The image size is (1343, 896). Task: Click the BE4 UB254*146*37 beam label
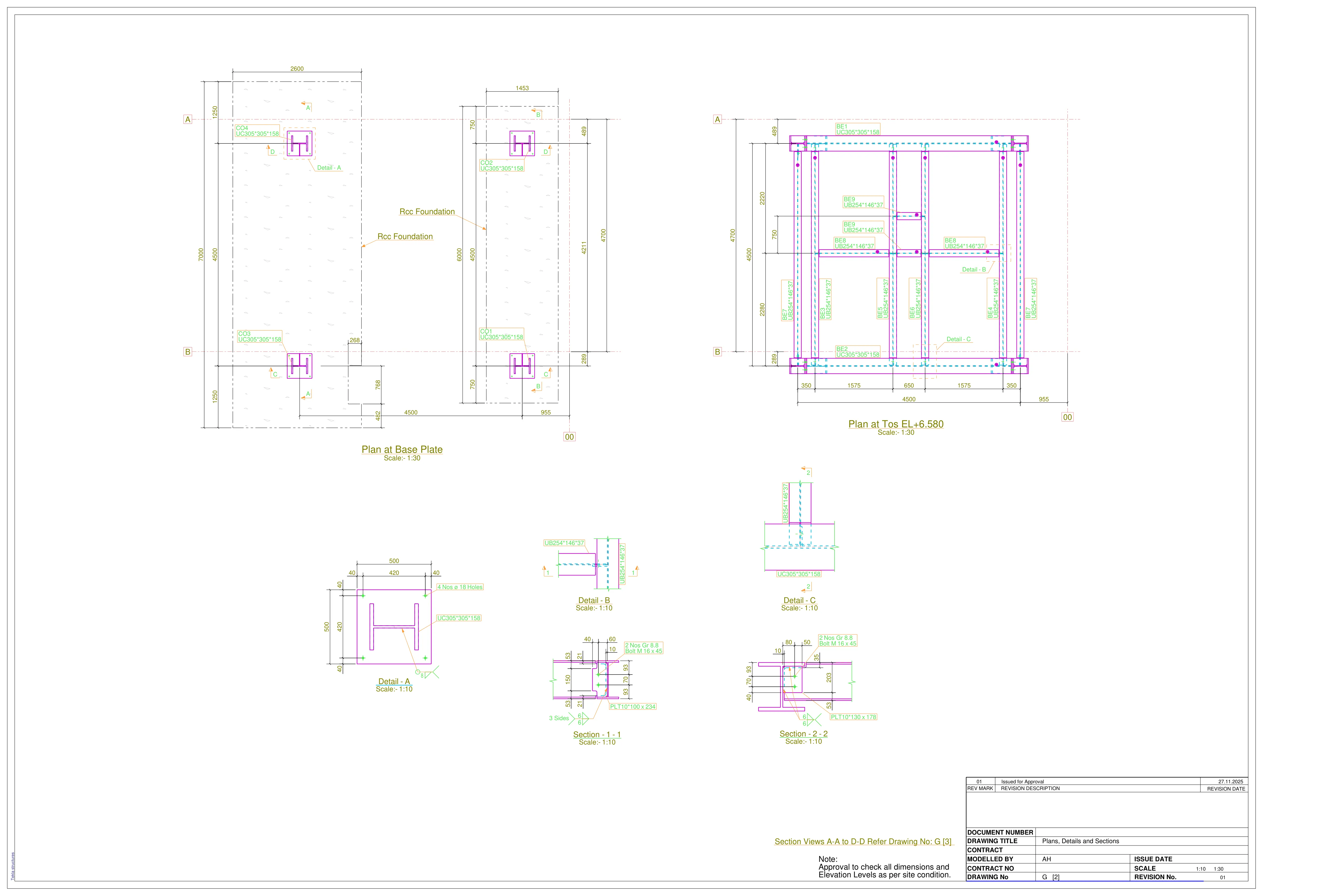tap(993, 299)
